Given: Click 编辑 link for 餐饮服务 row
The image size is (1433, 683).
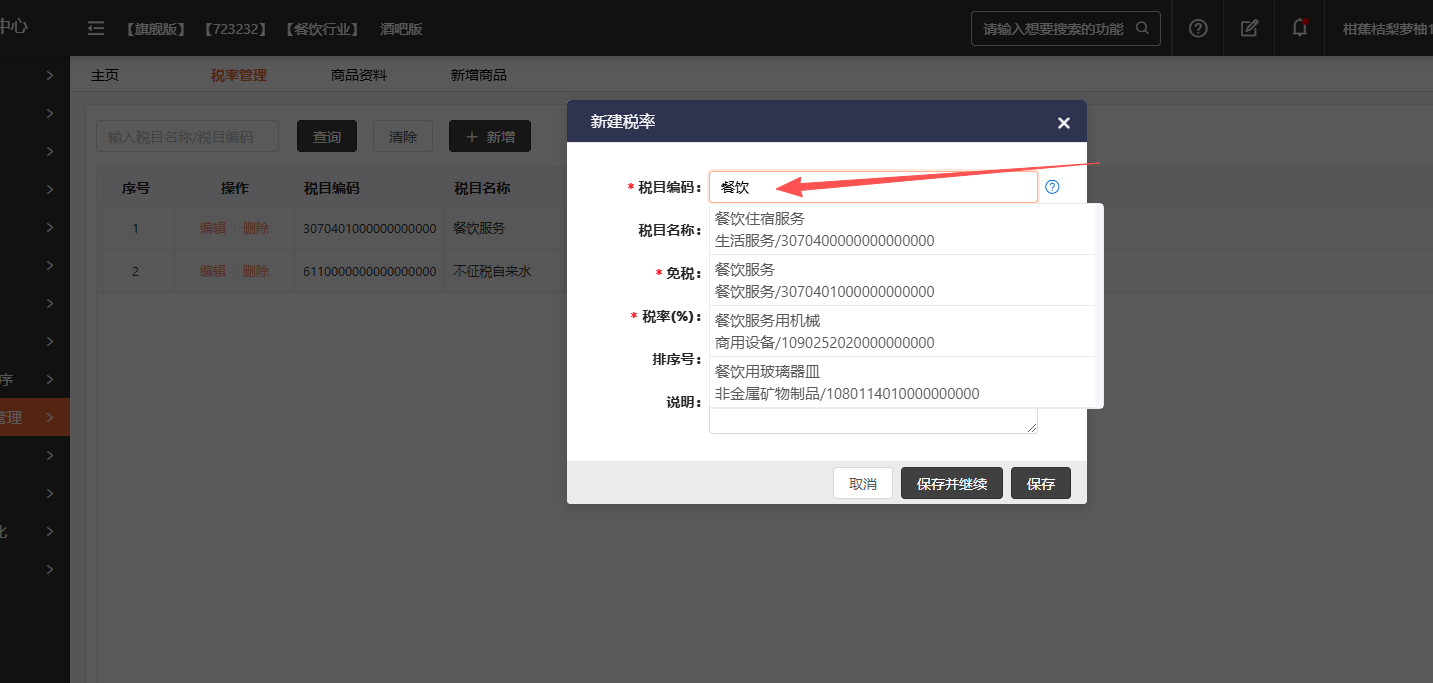Looking at the screenshot, I should tap(212, 228).
